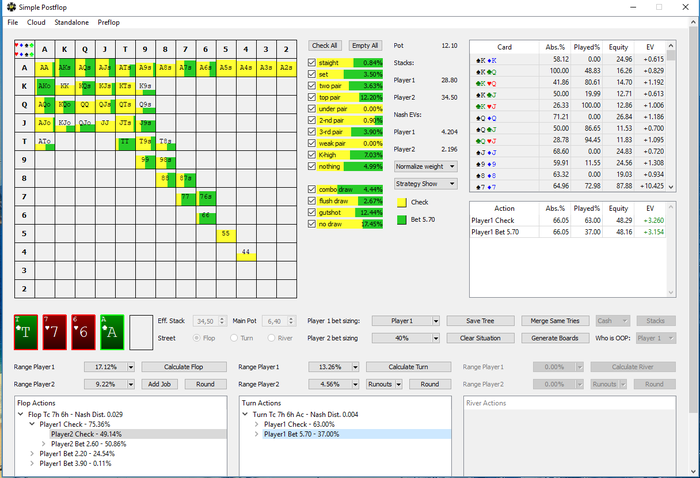Click the Calculate Turn button
The height and width of the screenshot is (478, 700).
(x=408, y=367)
